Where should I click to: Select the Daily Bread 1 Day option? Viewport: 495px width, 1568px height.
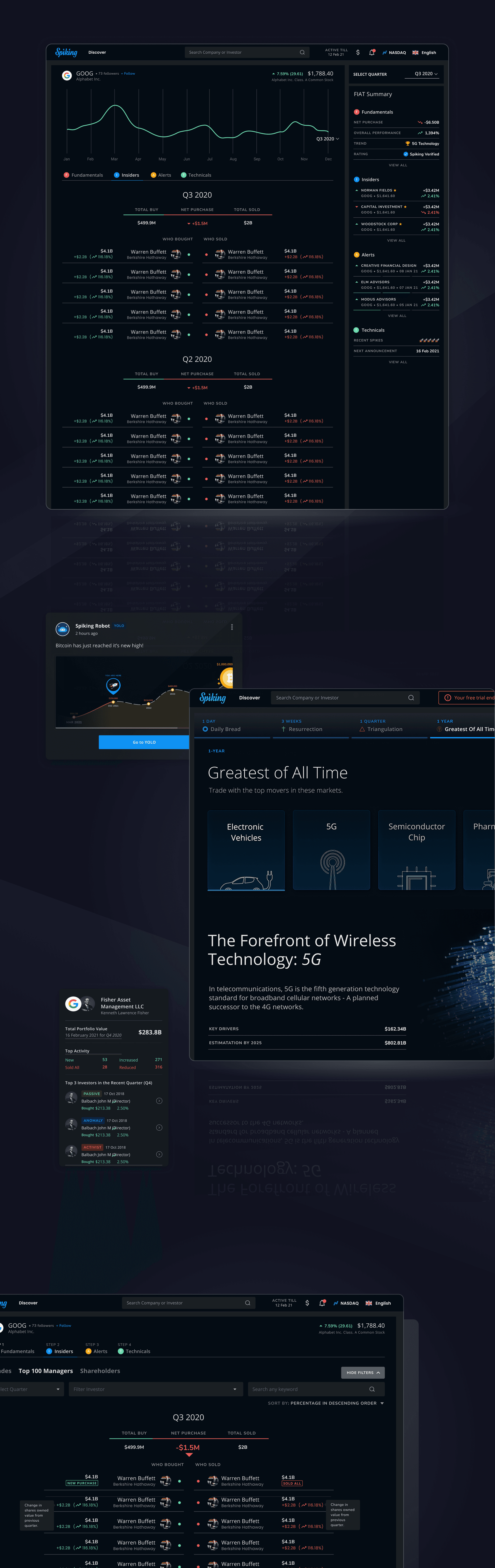click(x=225, y=729)
